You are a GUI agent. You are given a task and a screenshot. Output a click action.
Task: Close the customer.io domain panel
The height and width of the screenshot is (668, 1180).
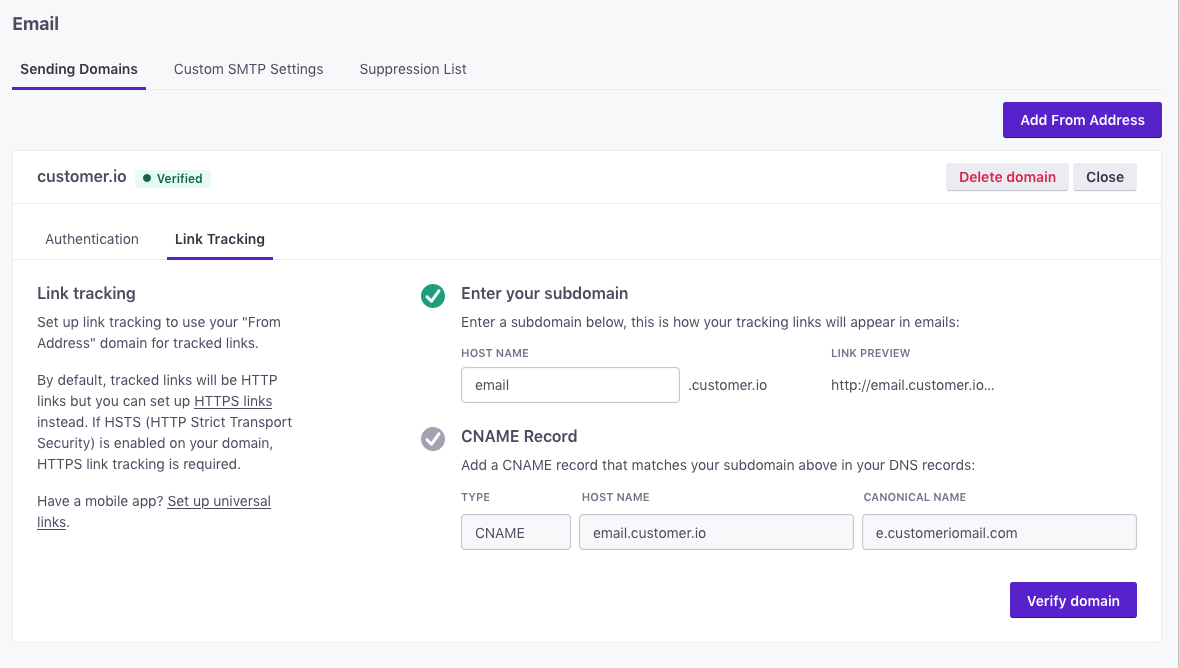point(1105,177)
